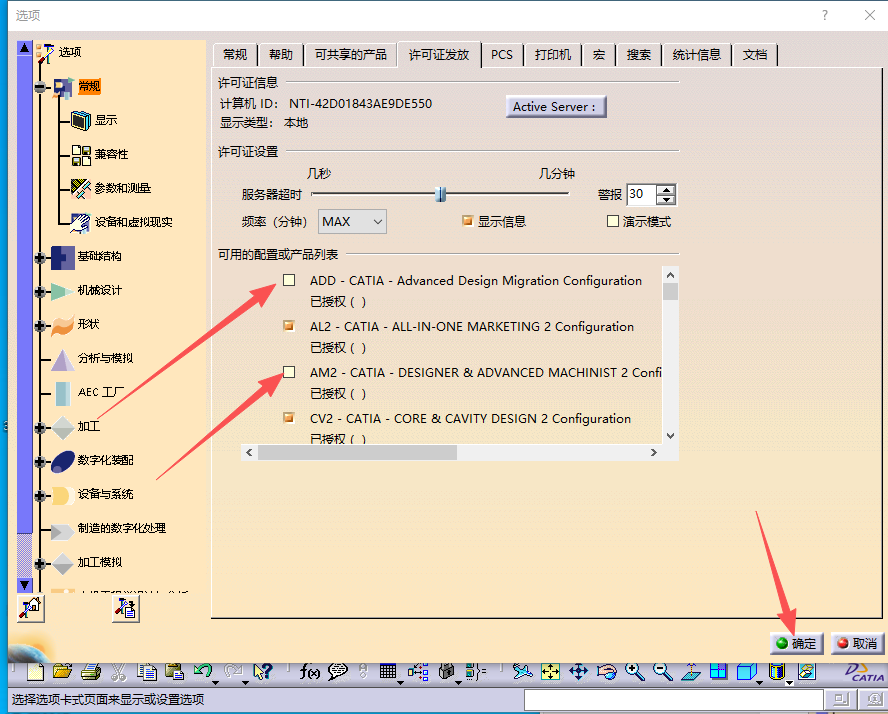Viewport: 888px width, 714px height.
Task: Open the 搜索 tab
Action: pyautogui.click(x=638, y=55)
